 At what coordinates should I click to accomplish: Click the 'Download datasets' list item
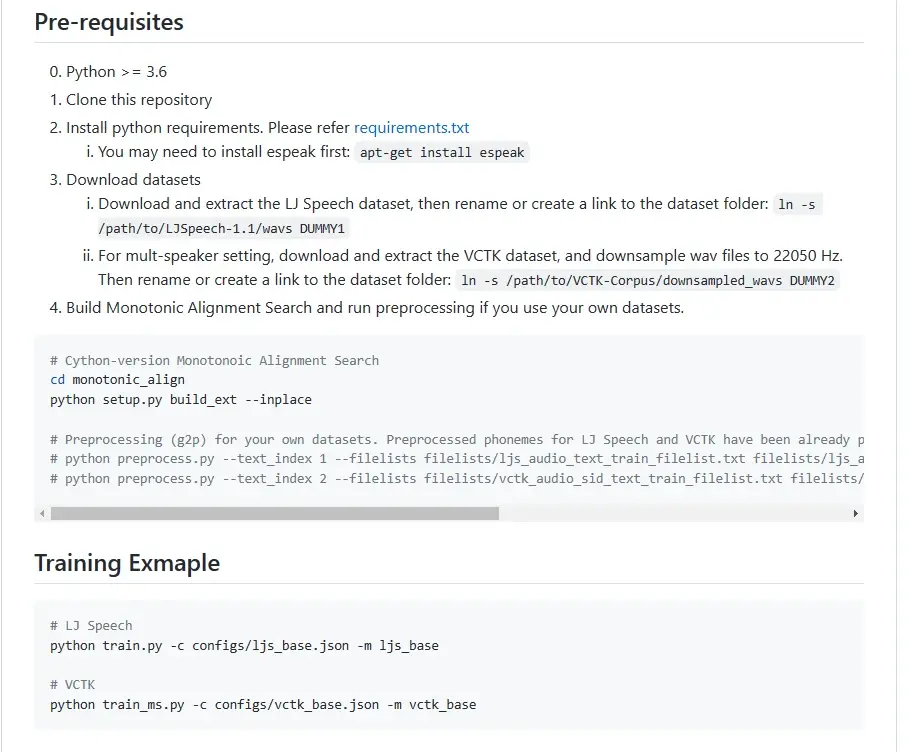pos(133,180)
